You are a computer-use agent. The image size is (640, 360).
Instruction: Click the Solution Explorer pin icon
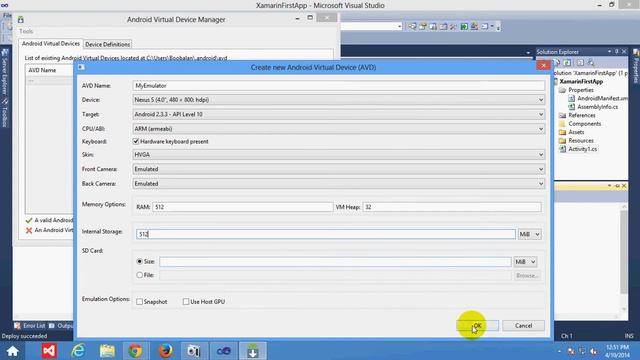617,52
